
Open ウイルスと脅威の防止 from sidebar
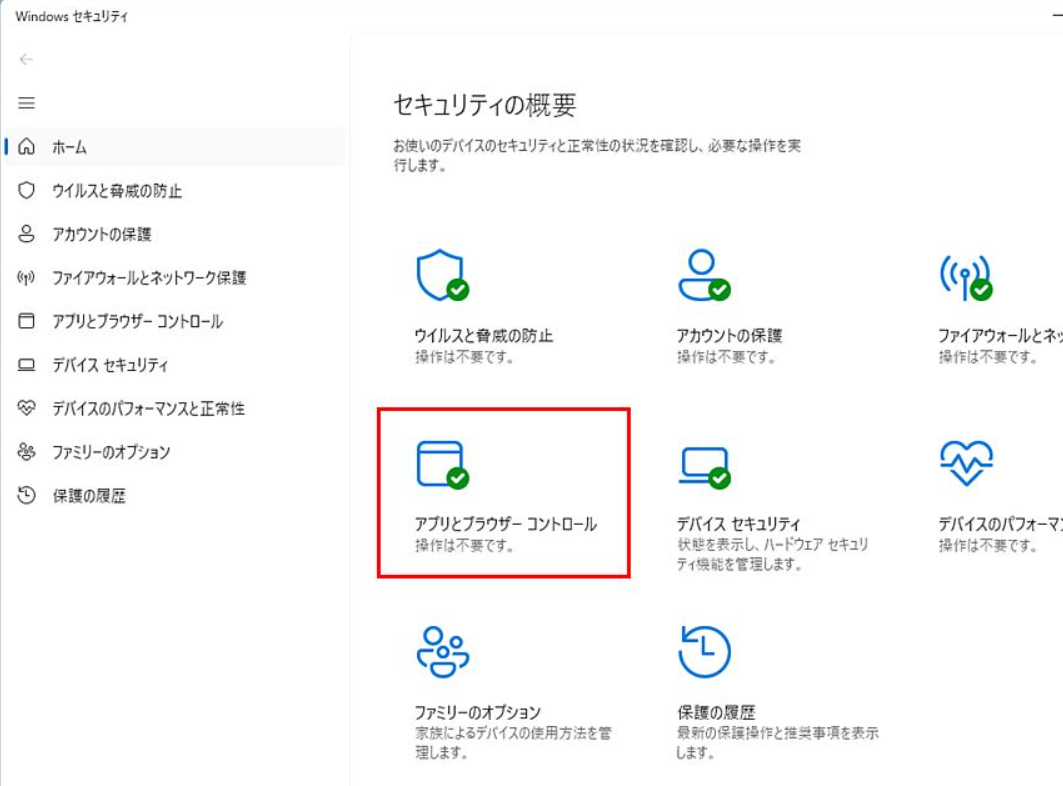[117, 191]
